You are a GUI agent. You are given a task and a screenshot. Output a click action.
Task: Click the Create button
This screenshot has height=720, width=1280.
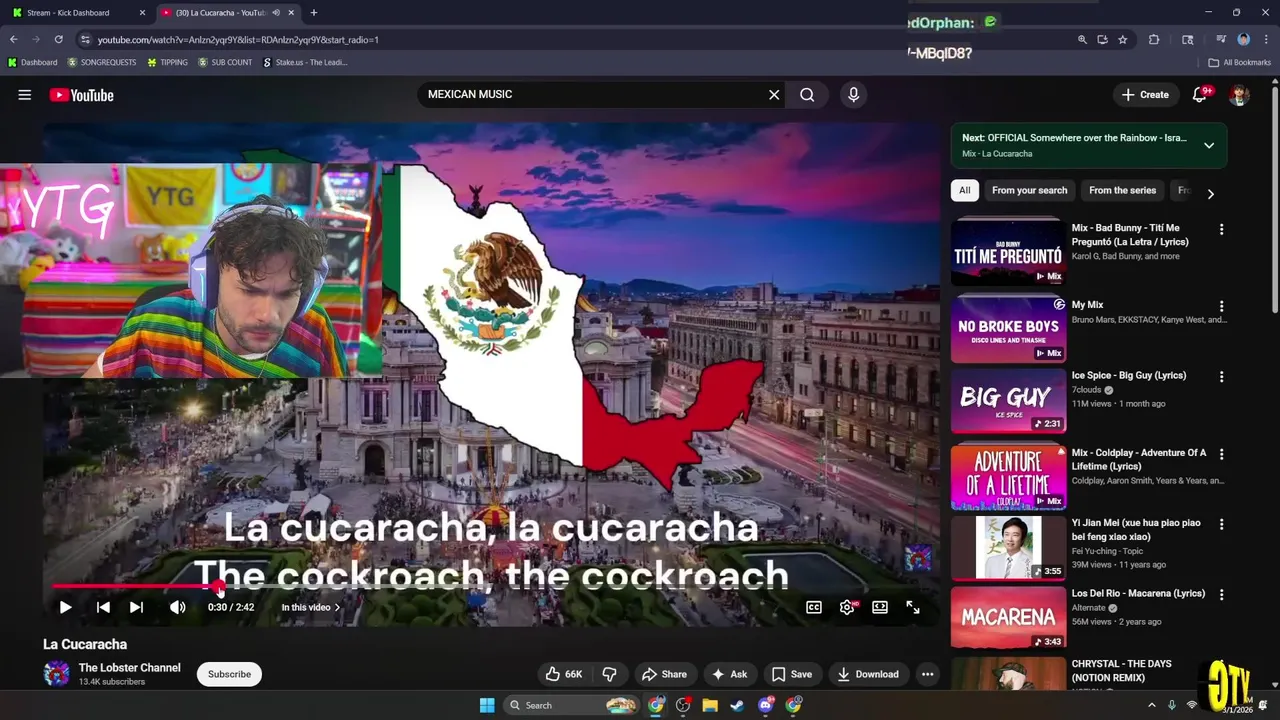tap(1145, 95)
